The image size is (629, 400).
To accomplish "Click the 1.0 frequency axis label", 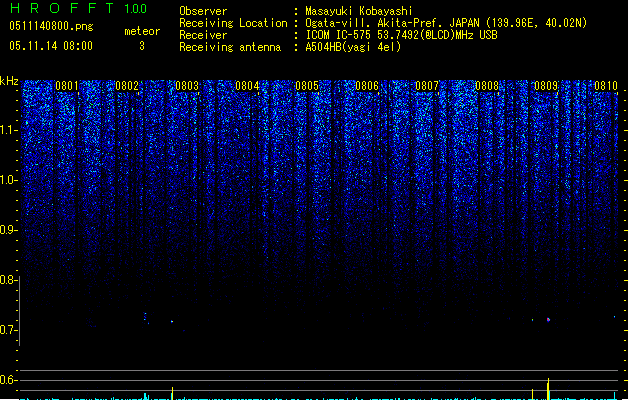I will 8,180.
